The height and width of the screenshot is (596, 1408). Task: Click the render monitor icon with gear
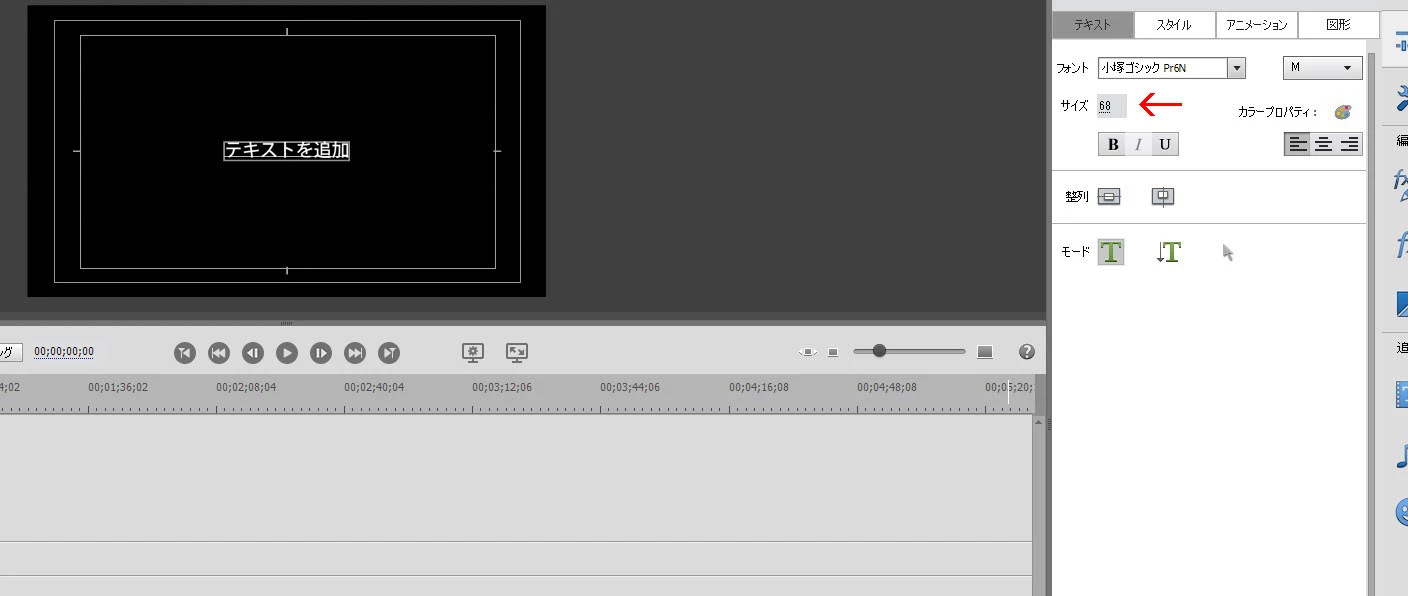(x=473, y=352)
